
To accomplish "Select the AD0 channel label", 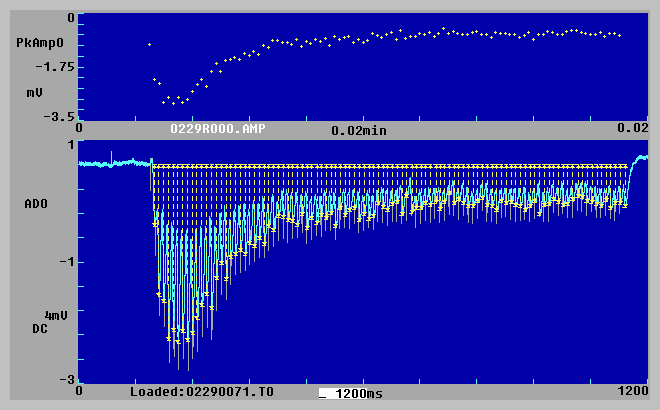I will (x=37, y=204).
